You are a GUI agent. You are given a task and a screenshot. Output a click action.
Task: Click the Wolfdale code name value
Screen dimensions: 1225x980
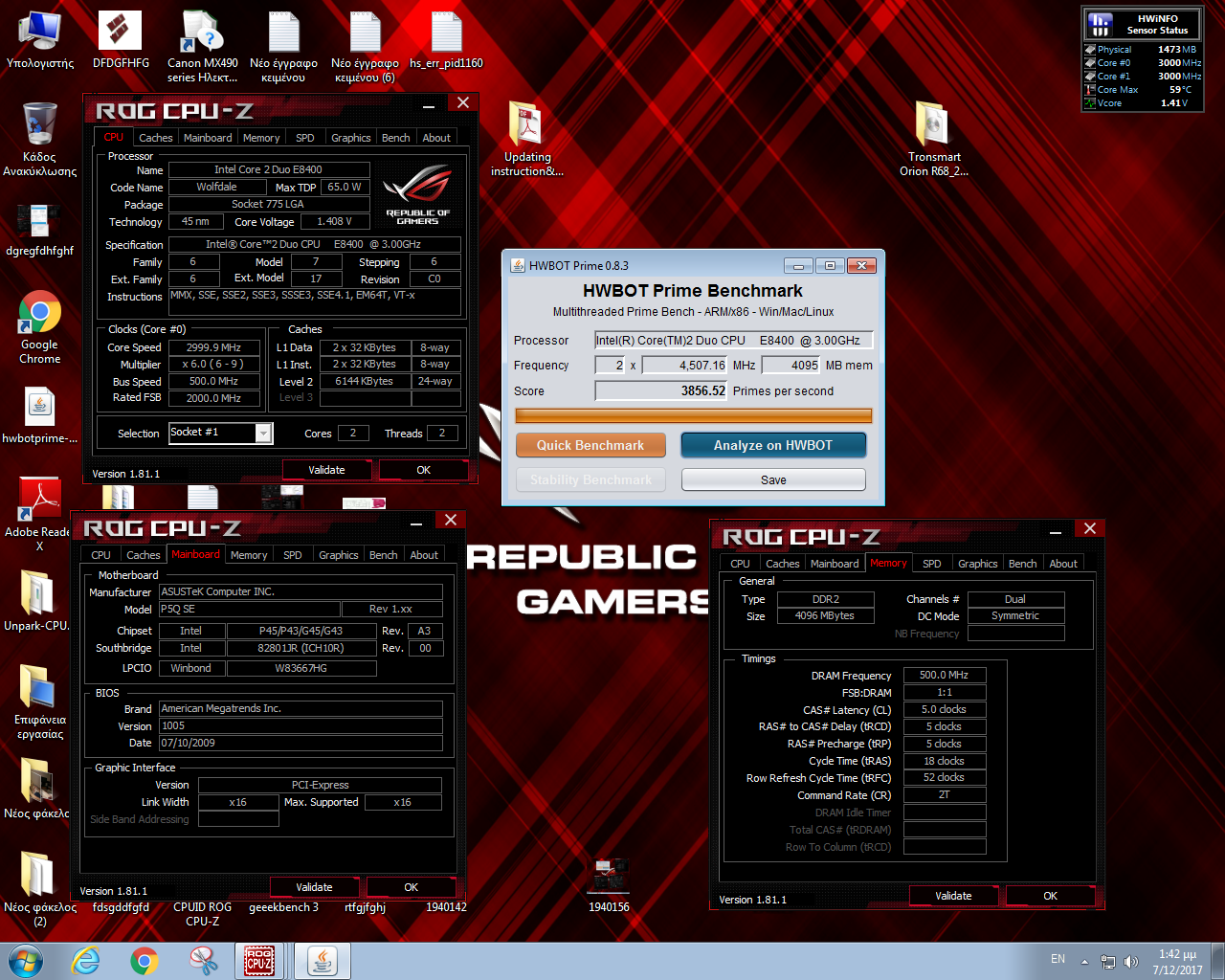pos(216,187)
